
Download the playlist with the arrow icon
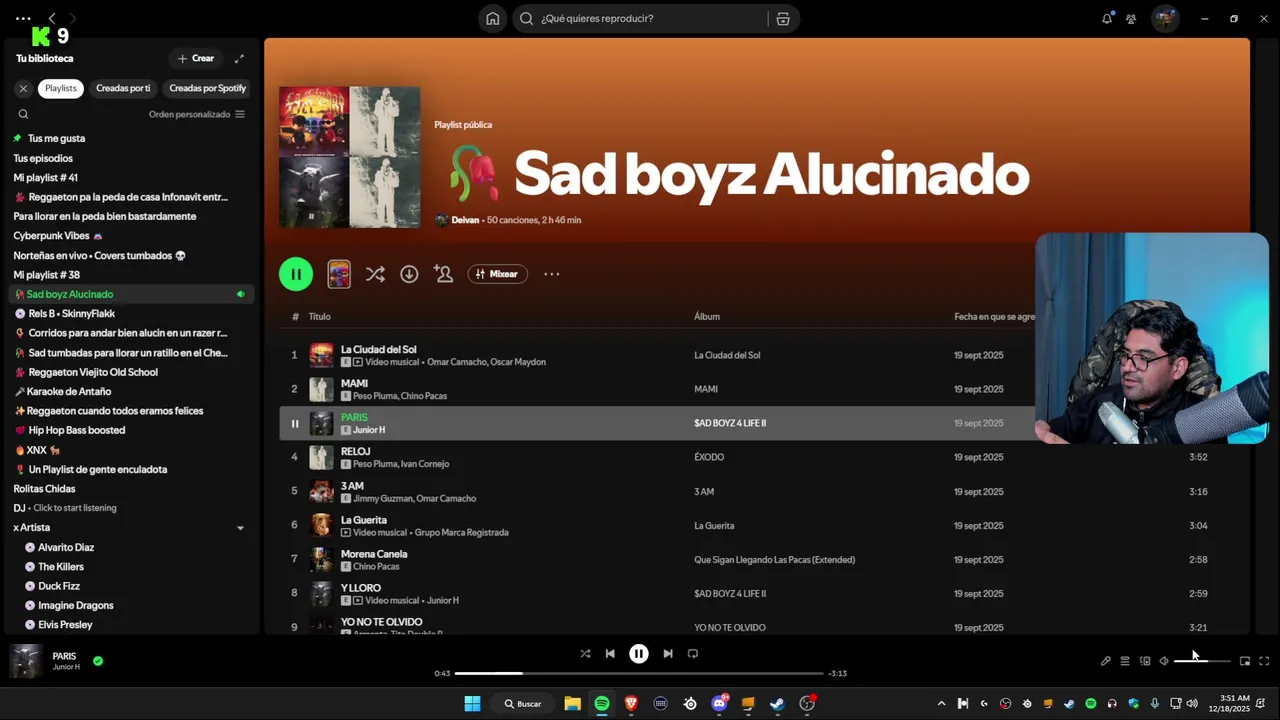click(409, 274)
